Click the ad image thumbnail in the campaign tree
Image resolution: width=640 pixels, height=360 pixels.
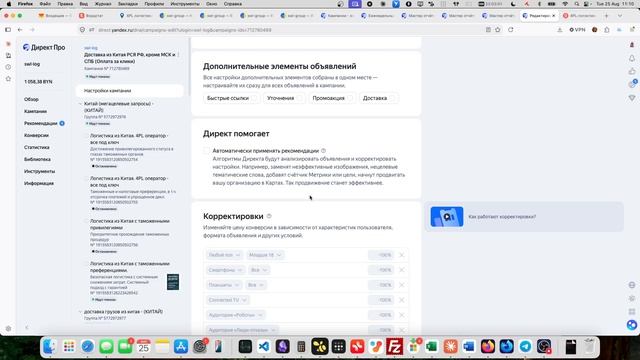click(x=173, y=282)
